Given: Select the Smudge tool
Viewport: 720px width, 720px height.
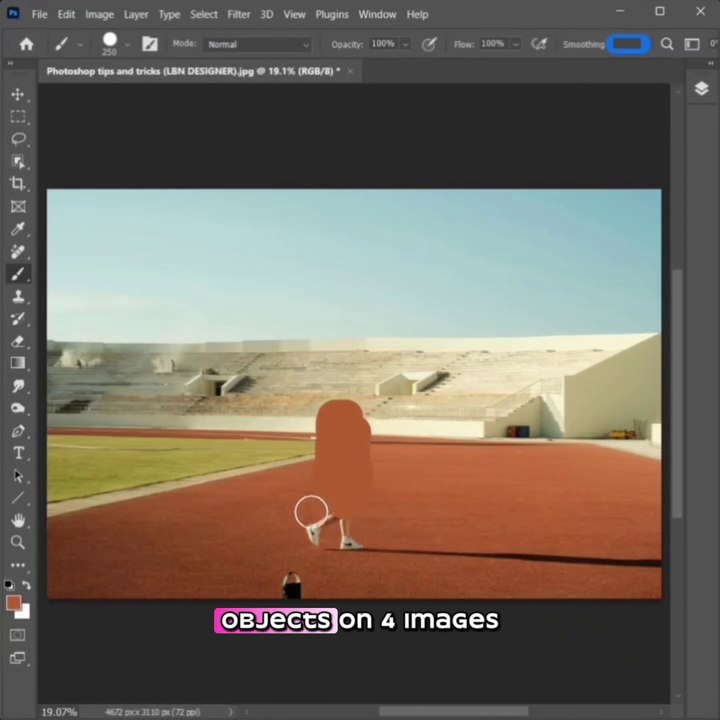Looking at the screenshot, I should (17, 386).
